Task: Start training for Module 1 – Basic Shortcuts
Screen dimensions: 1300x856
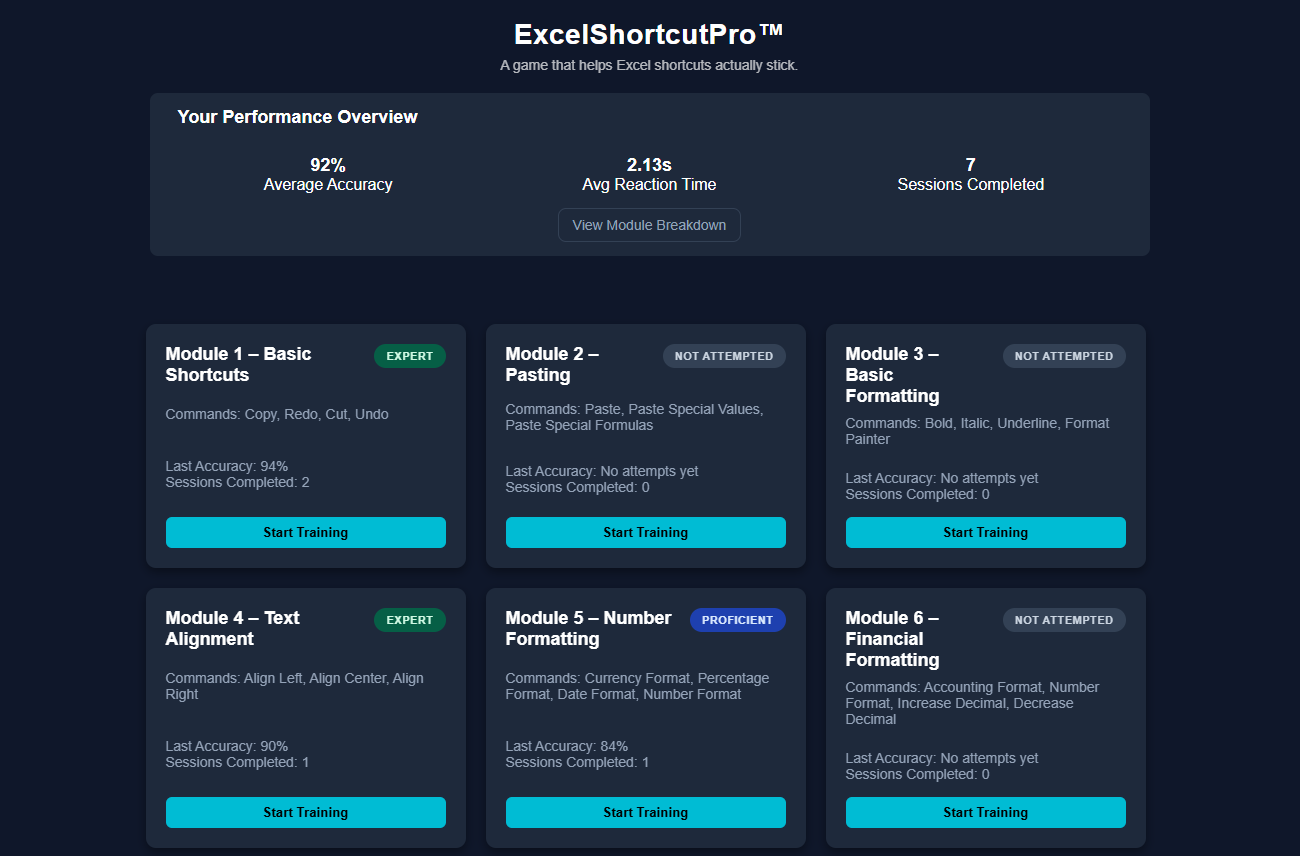Action: click(x=305, y=532)
